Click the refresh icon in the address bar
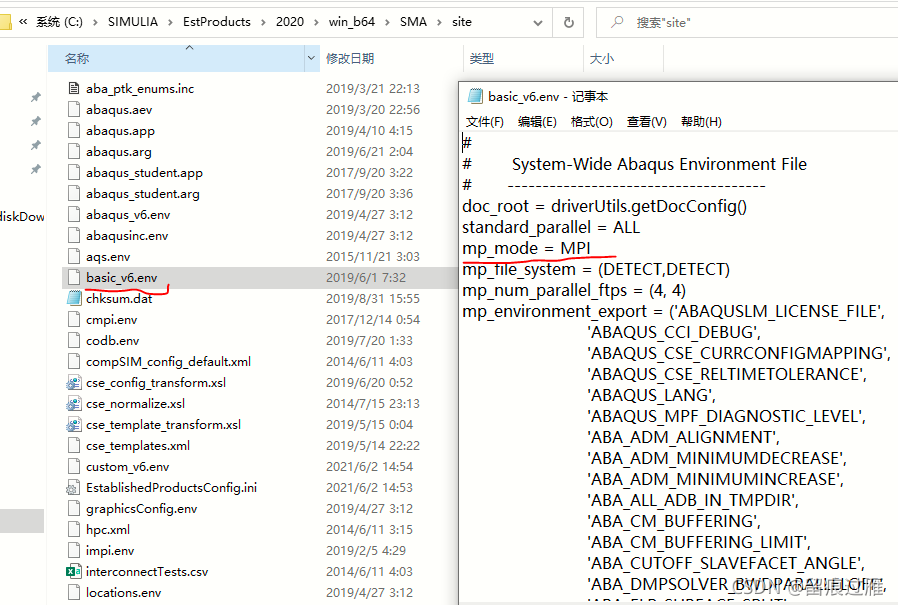 click(567, 21)
